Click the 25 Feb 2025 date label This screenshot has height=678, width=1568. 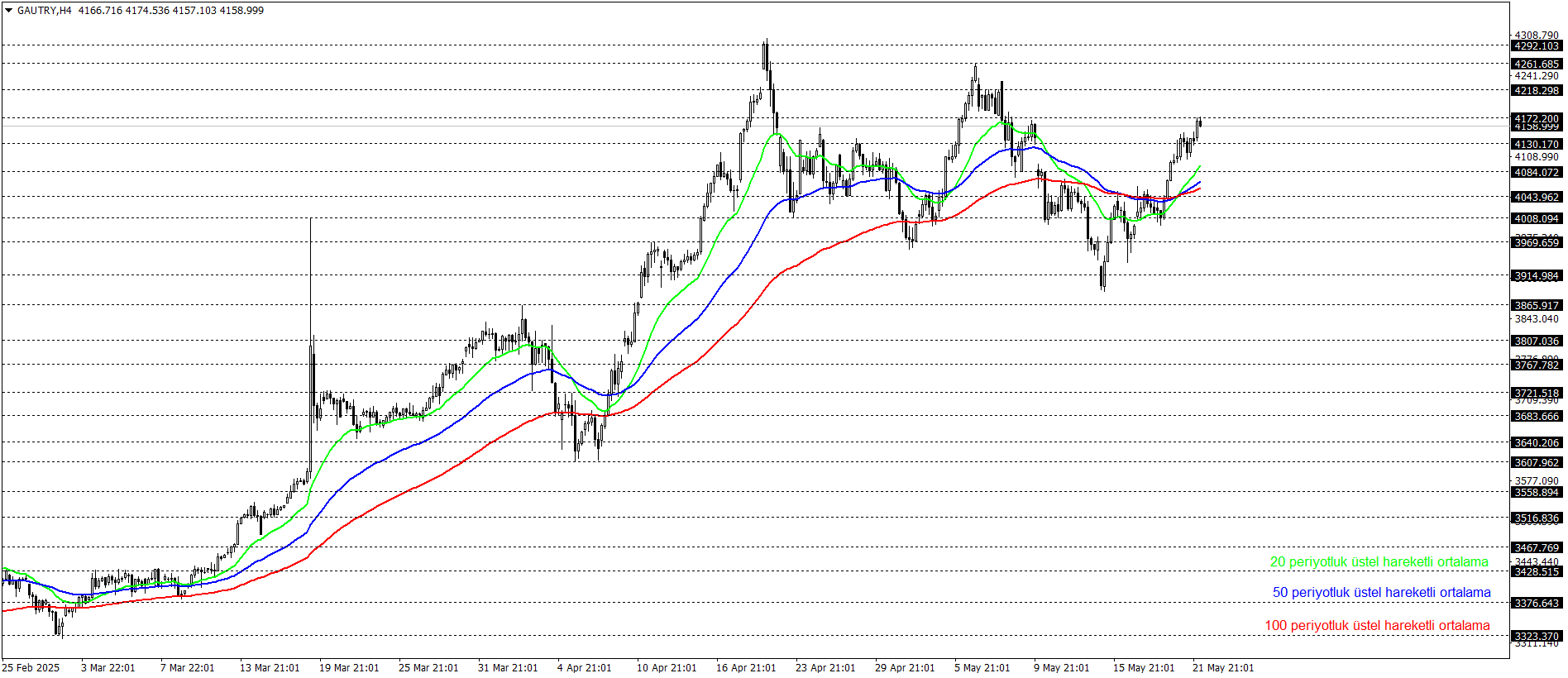(x=31, y=668)
